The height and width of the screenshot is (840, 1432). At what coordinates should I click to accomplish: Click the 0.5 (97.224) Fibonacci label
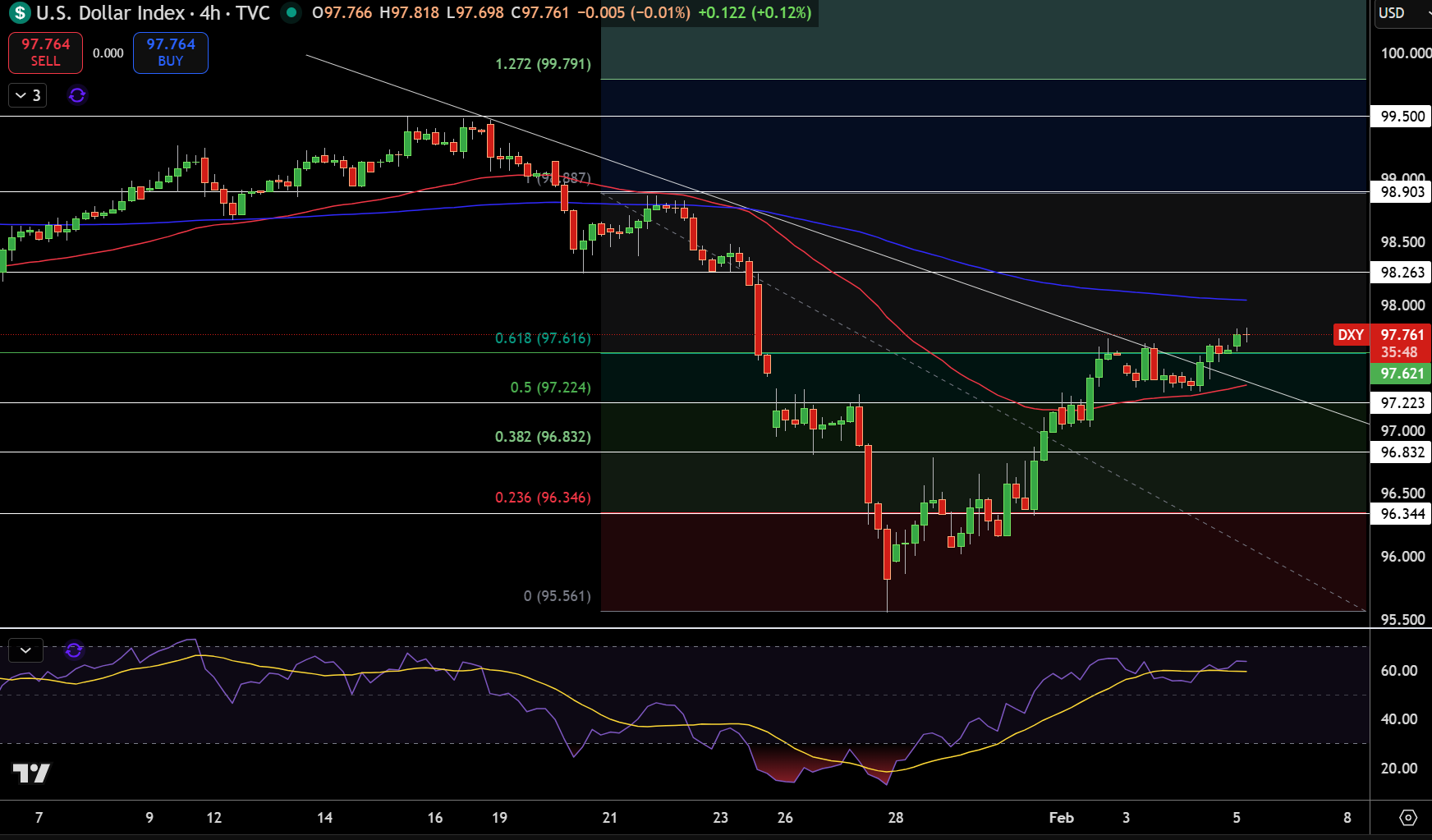550,388
